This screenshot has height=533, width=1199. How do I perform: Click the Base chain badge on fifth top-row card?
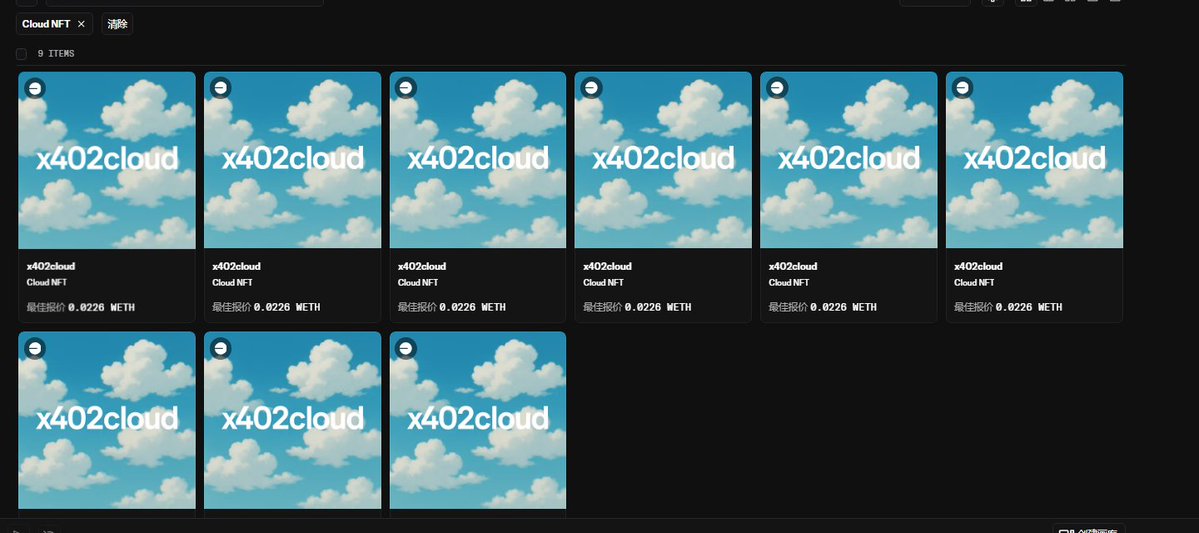(x=776, y=89)
